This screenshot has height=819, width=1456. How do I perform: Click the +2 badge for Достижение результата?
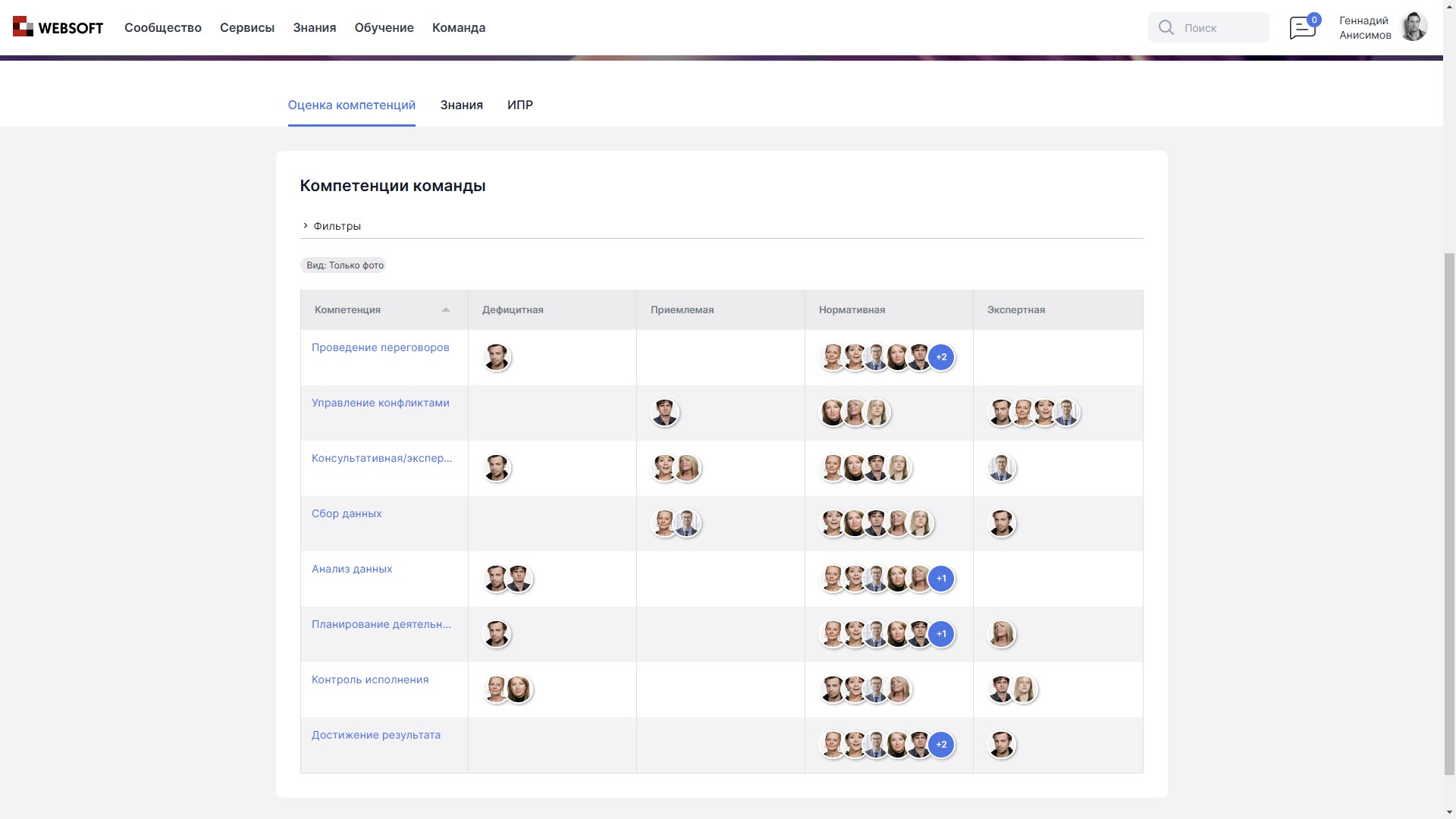pos(942,745)
